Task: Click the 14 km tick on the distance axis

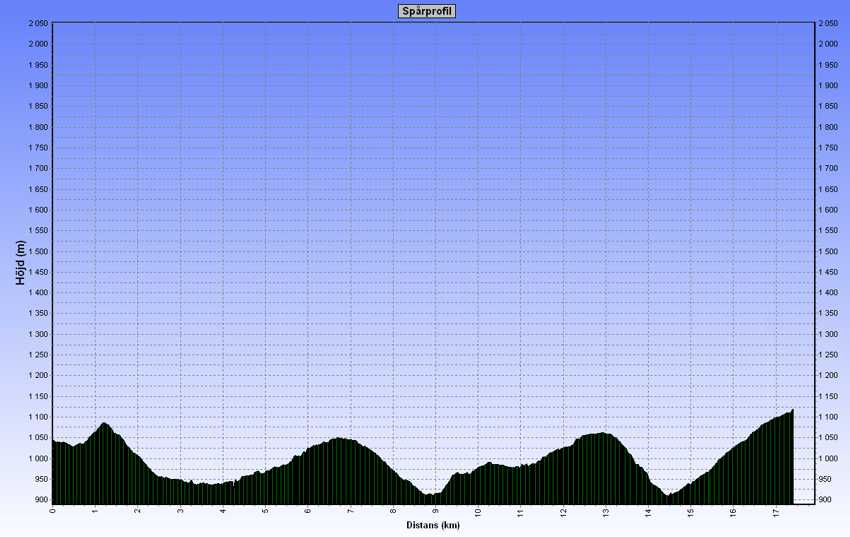Action: pos(648,512)
